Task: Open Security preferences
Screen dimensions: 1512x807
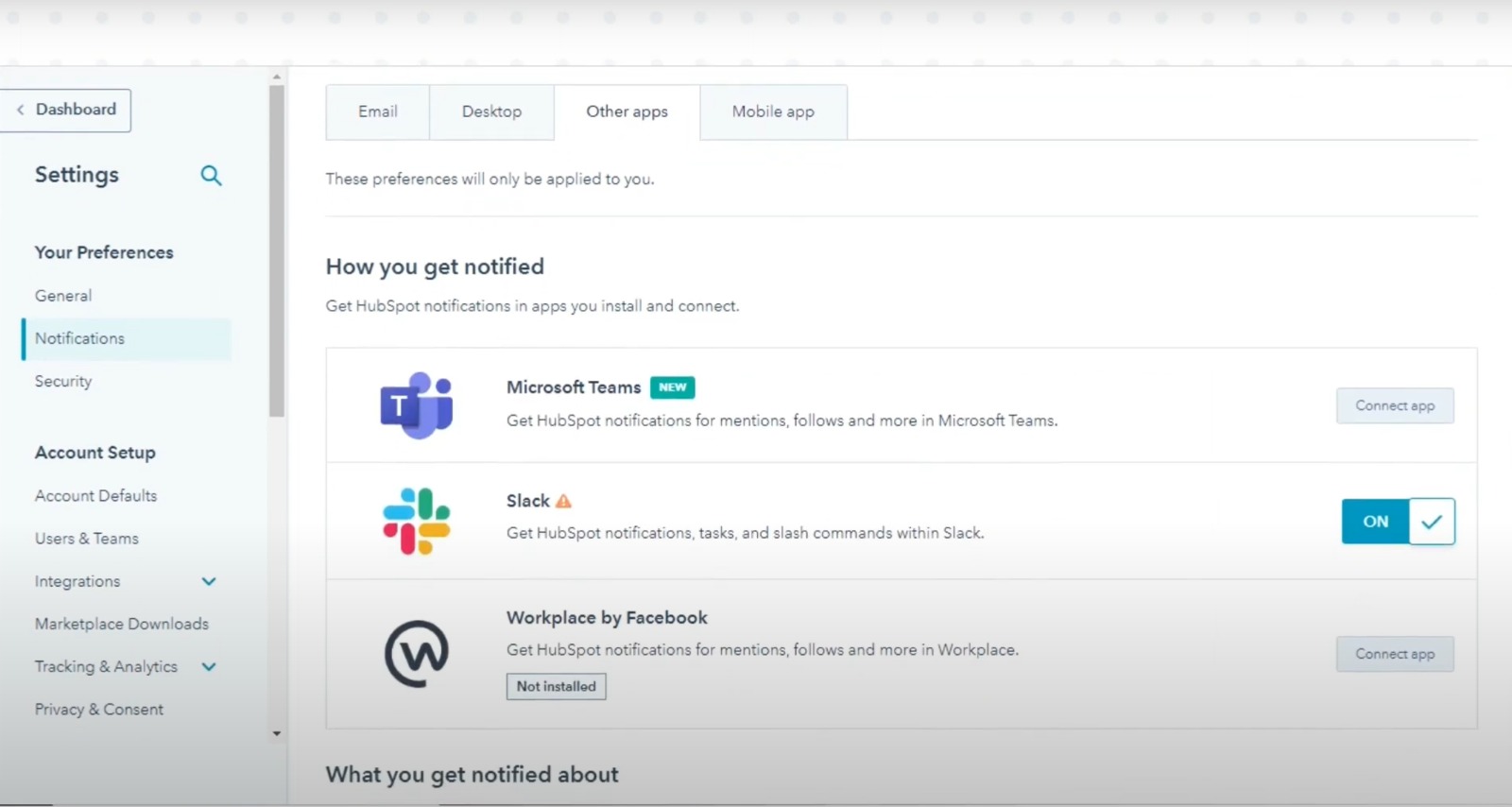Action: click(x=63, y=381)
